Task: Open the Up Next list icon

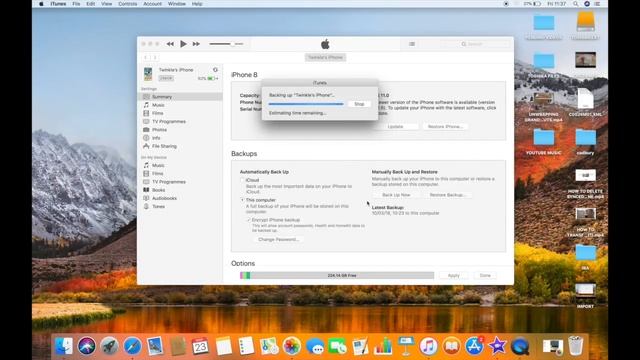Action: tap(412, 44)
